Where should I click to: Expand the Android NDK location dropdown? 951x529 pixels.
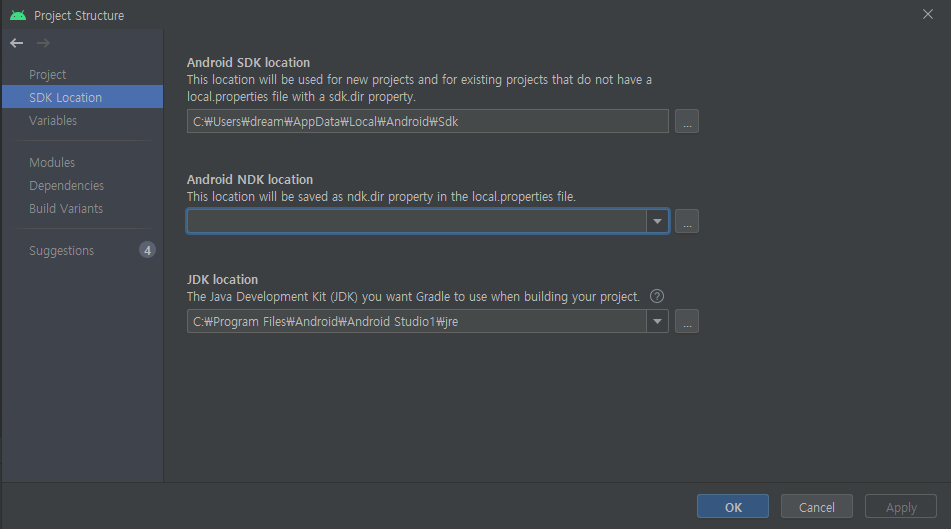pos(657,221)
